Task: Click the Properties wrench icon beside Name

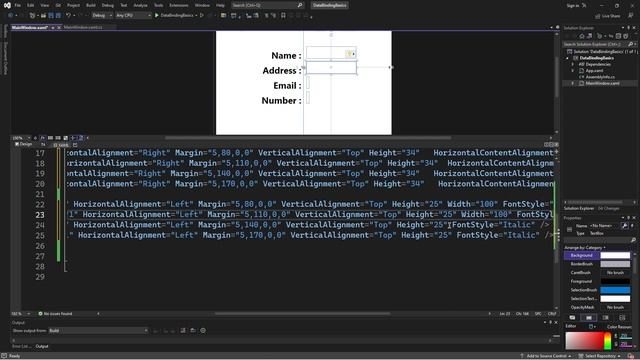Action: [x=624, y=226]
